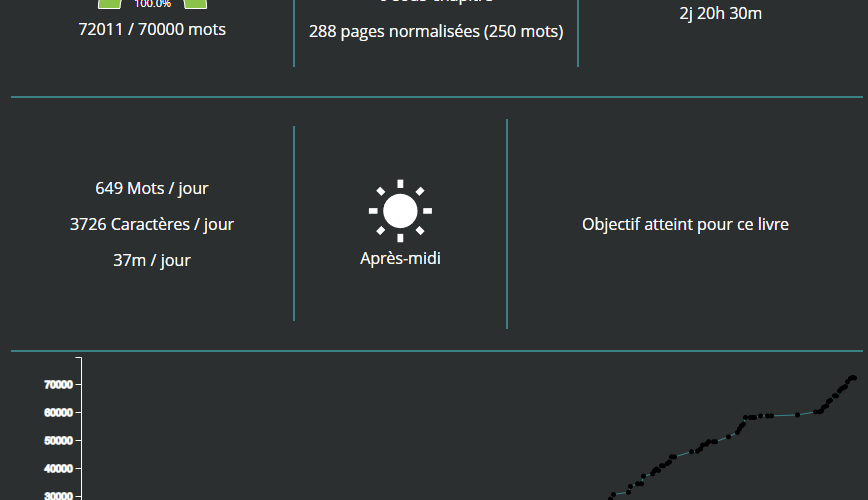The image size is (868, 500).
Task: Select '3726 Caractères / jour' statistic
Action: [x=152, y=224]
